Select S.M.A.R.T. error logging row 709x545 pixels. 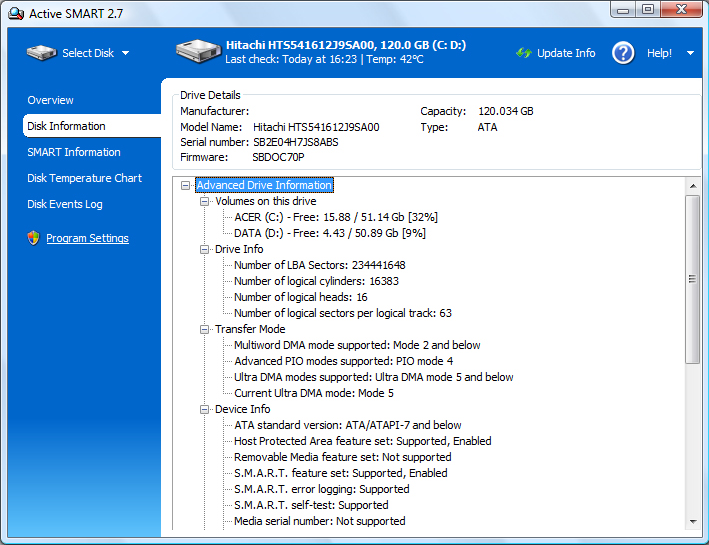tap(321, 489)
